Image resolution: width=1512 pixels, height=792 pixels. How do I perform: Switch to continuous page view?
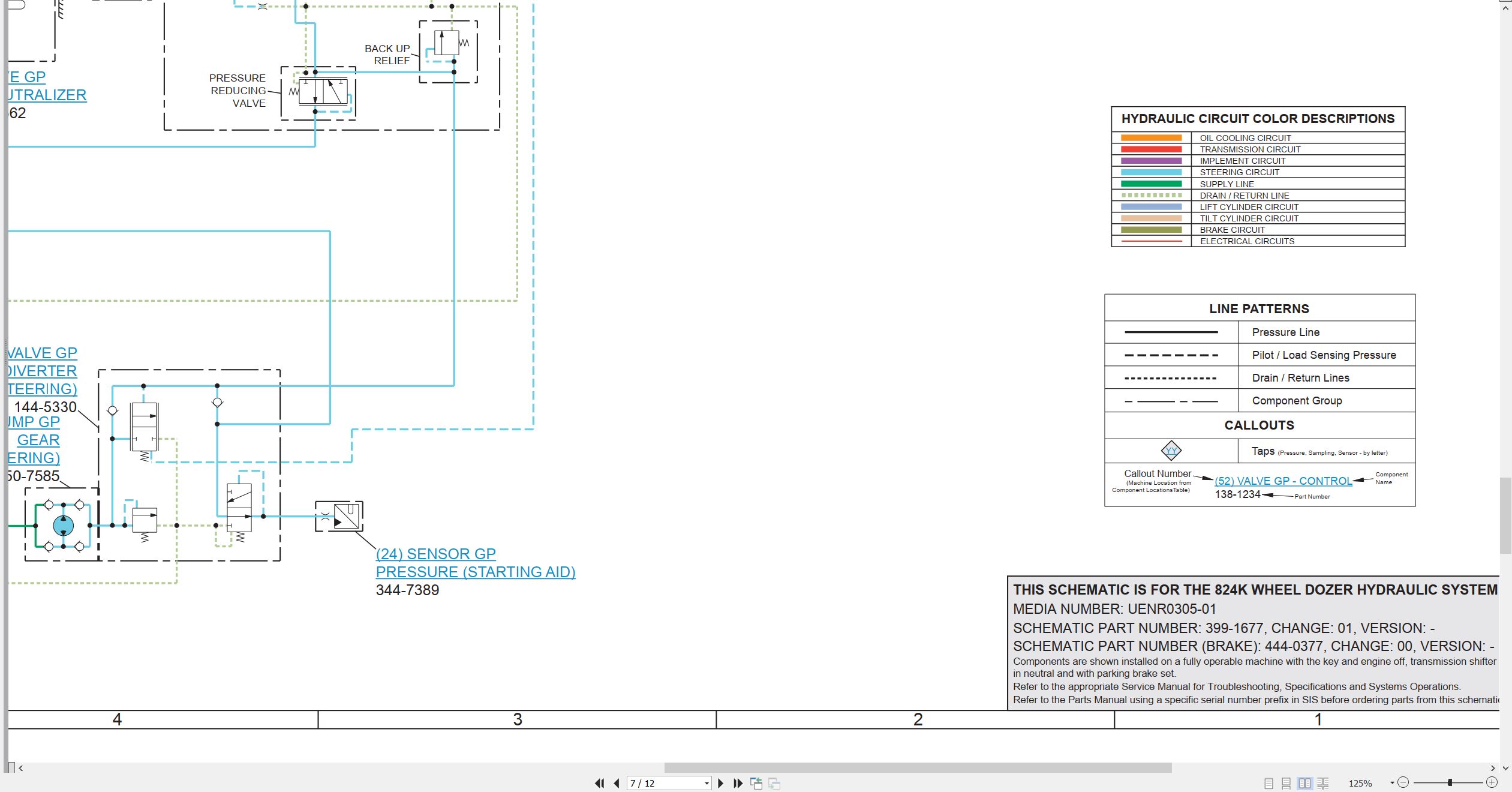1286,783
